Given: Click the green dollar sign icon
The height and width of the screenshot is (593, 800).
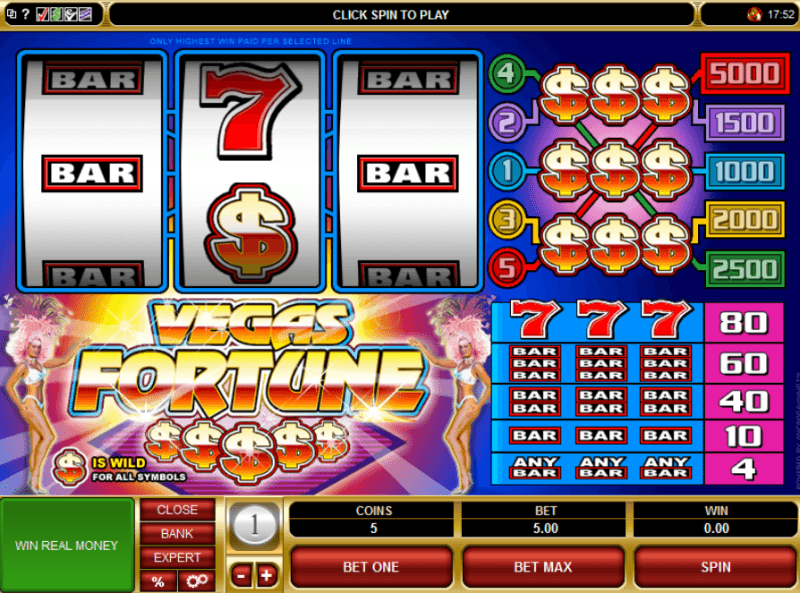Looking at the screenshot, I should (57, 14).
